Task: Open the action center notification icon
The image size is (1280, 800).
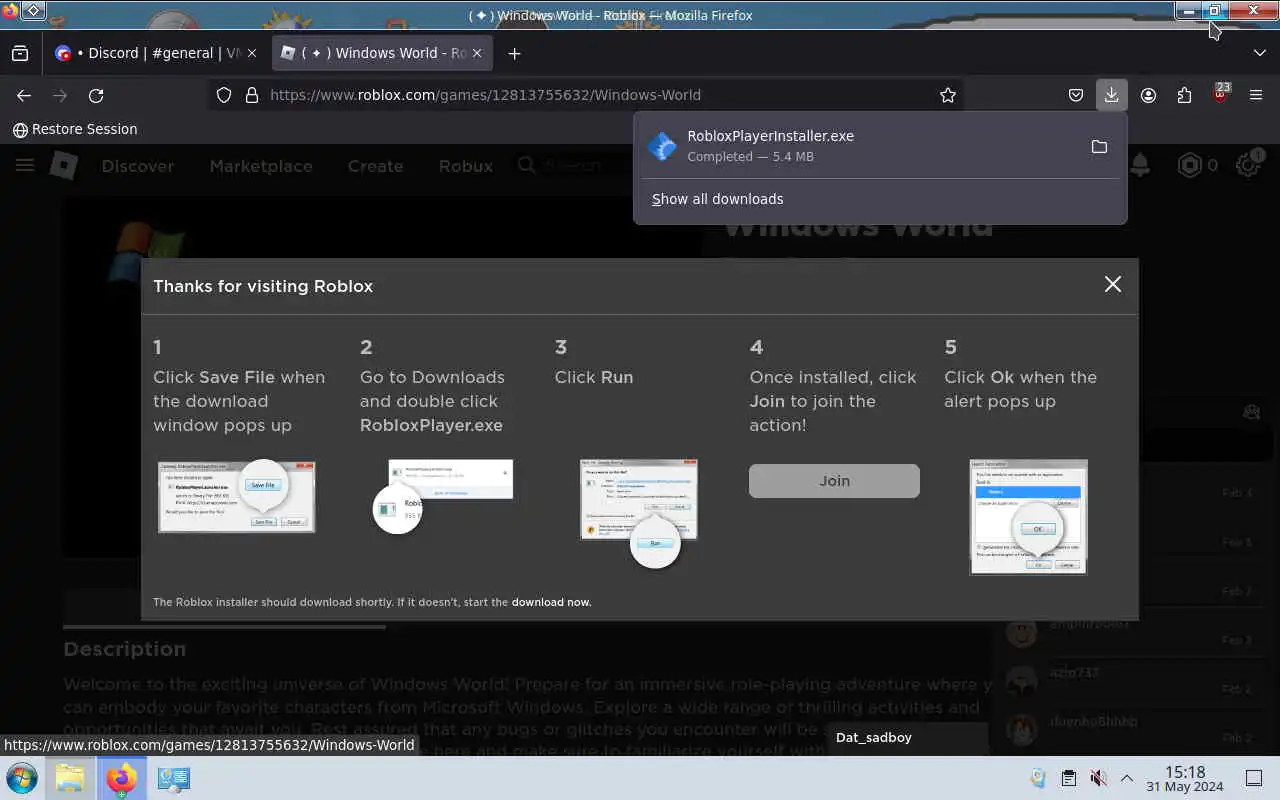Action: click(x=1253, y=778)
